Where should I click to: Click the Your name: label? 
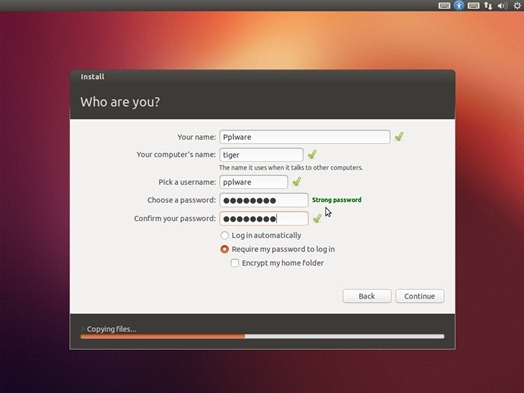click(196, 137)
